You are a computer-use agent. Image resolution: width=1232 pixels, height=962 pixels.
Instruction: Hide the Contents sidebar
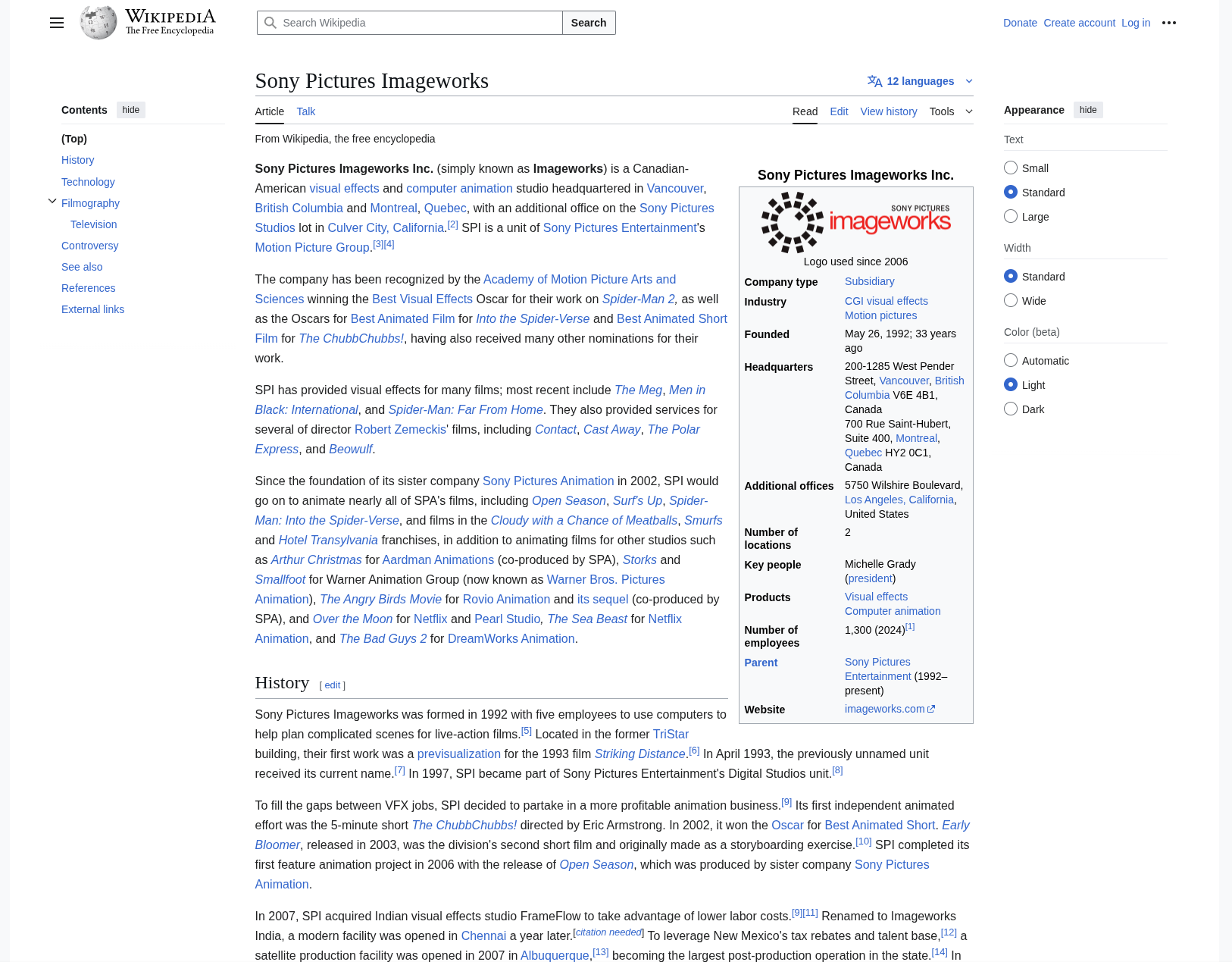coord(131,110)
